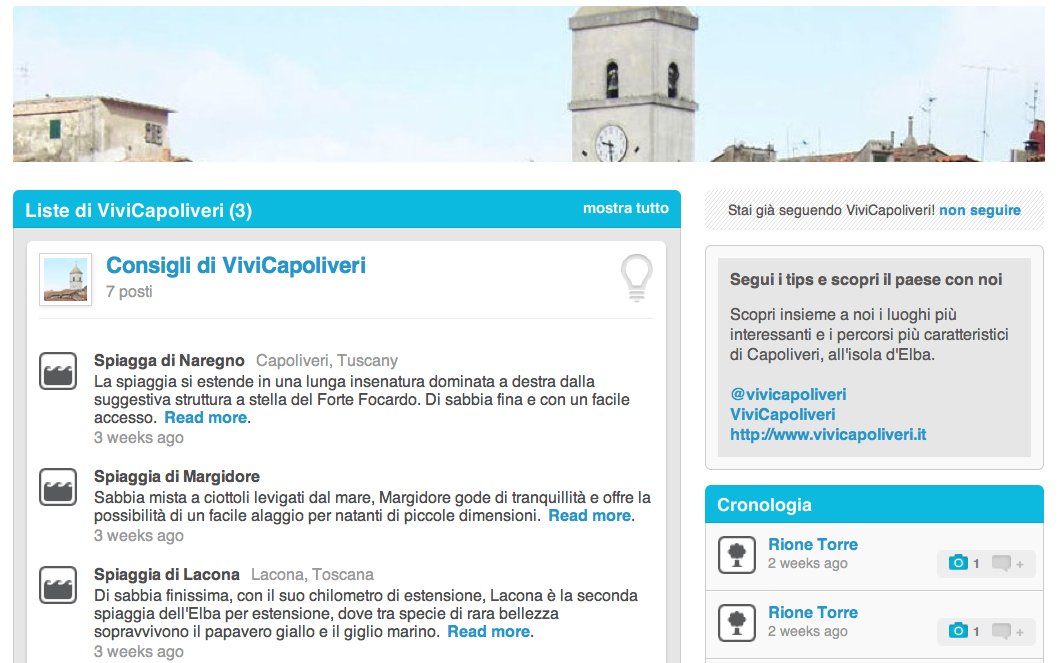Open ViviCapoliveri Facebook profile link

coord(783,415)
